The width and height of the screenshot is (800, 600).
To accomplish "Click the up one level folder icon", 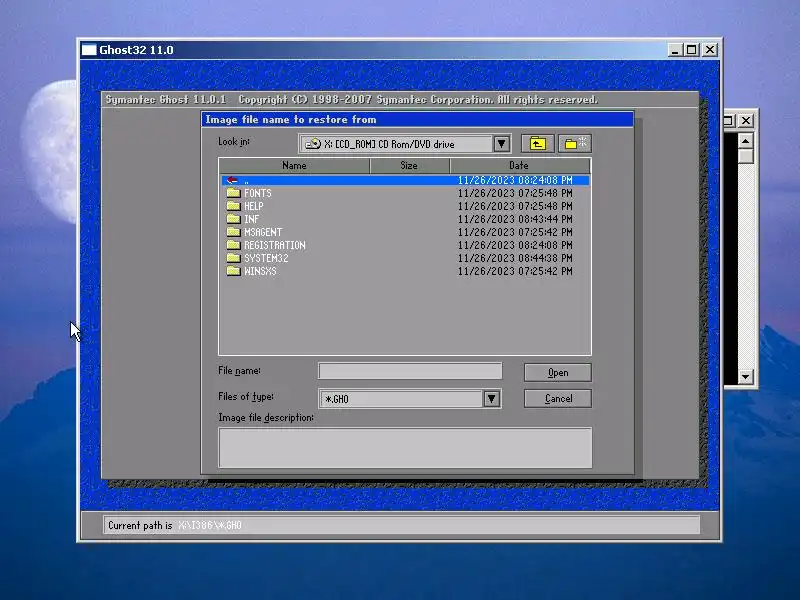I will [x=537, y=144].
